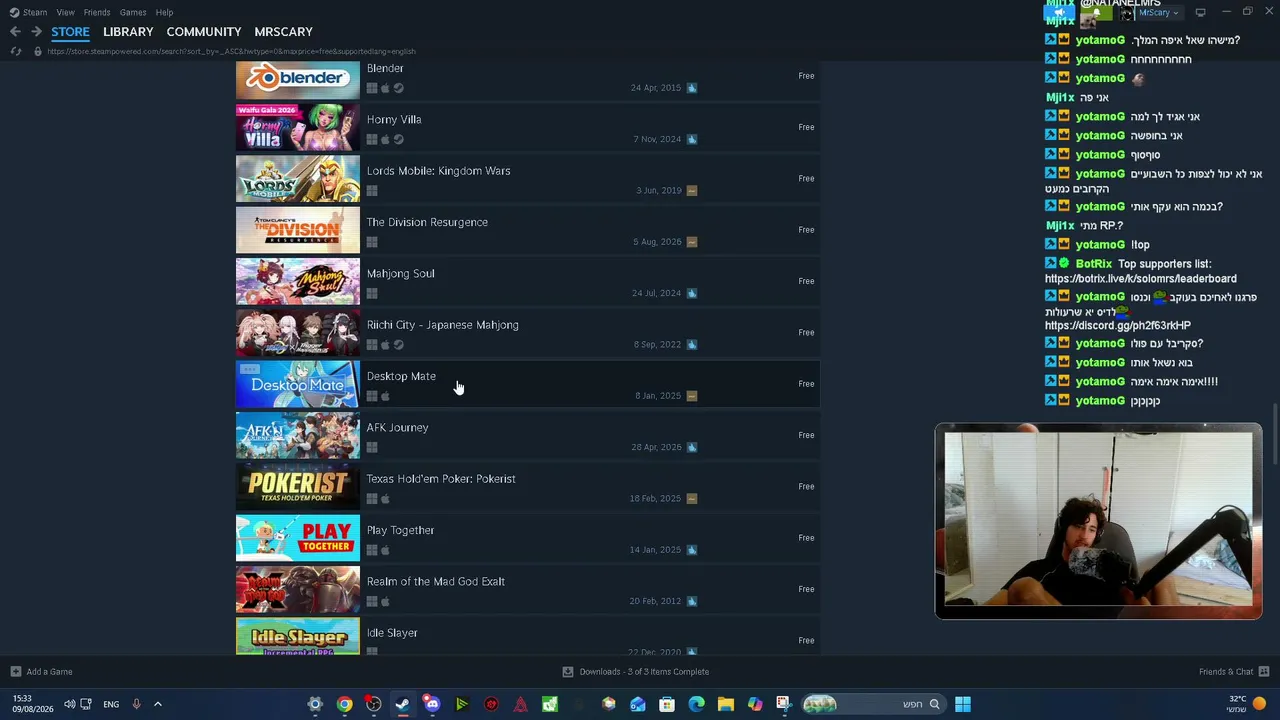This screenshot has height=720, width=1280.
Task: Open File Explorer from the taskbar
Action: point(725,704)
